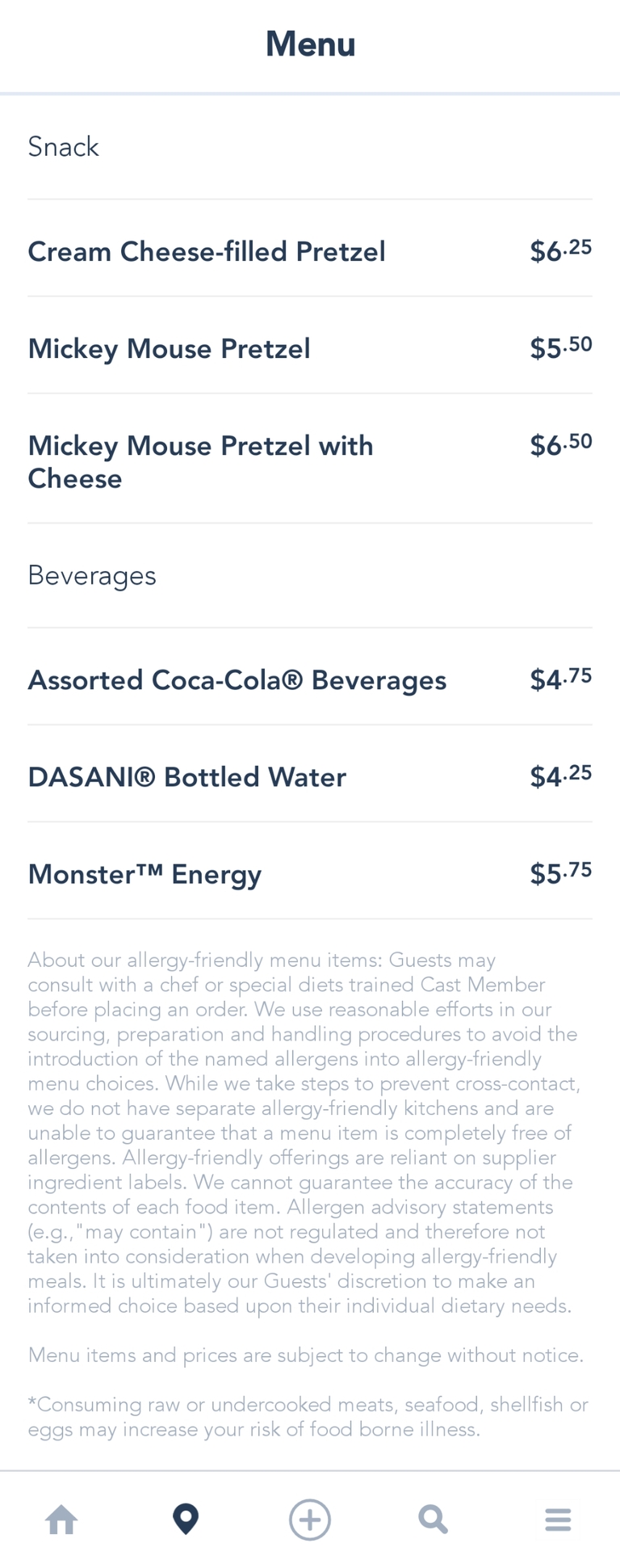Image resolution: width=620 pixels, height=1568 pixels.
Task: Tap the $4.75 Coca-Cola price
Action: click(x=560, y=679)
